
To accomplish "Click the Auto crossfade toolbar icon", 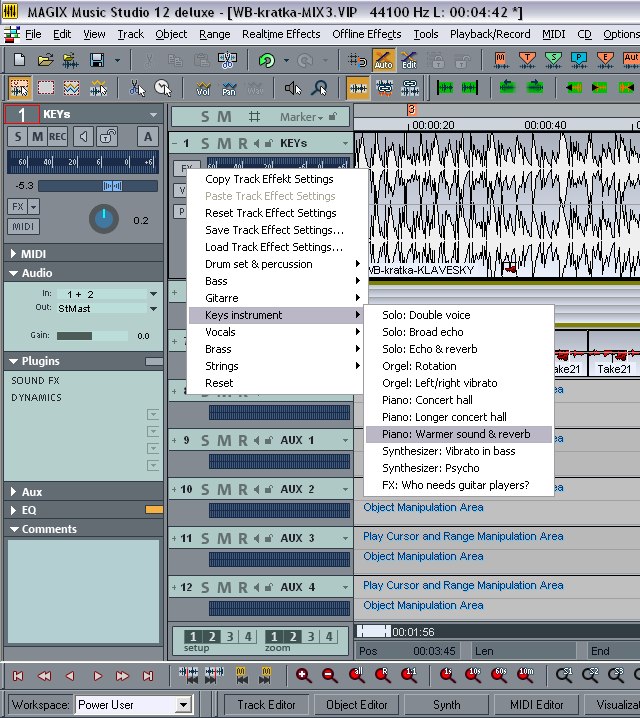I will point(382,60).
